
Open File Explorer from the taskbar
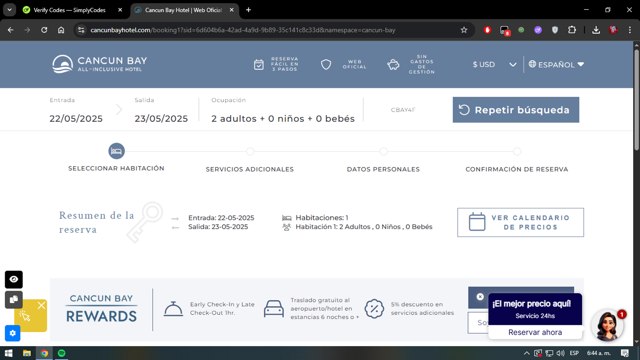(27, 353)
